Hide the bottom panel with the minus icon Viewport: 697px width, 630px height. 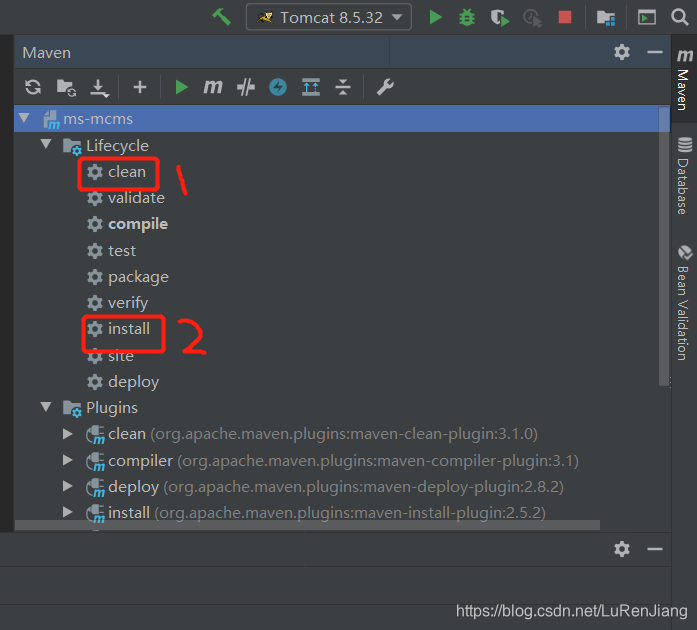(x=654, y=549)
